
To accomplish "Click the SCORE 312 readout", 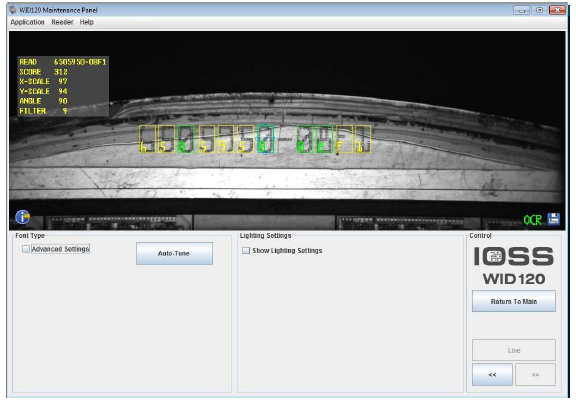I will (x=43, y=72).
